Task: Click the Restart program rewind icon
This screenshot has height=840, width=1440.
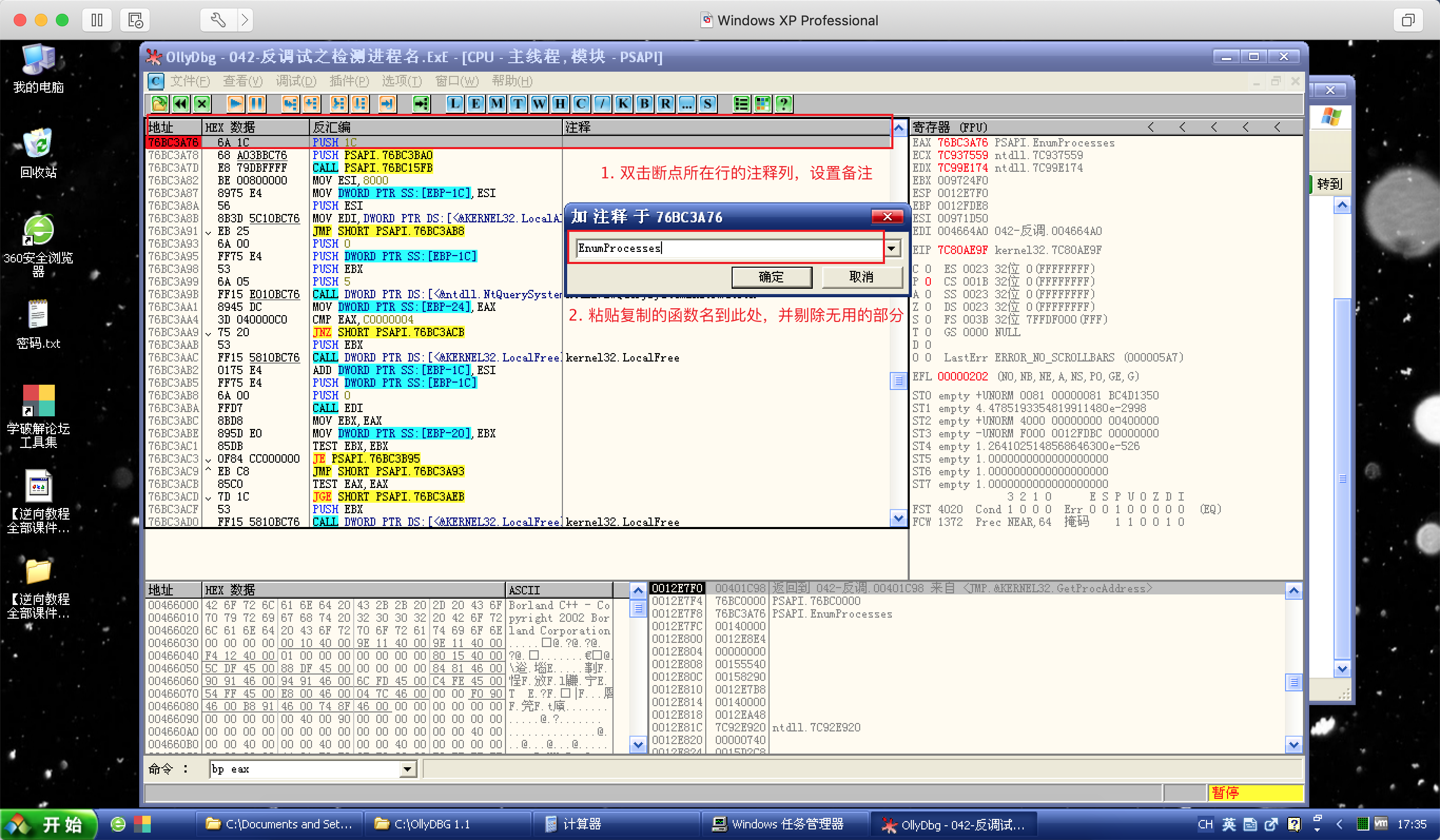Action: point(181,103)
